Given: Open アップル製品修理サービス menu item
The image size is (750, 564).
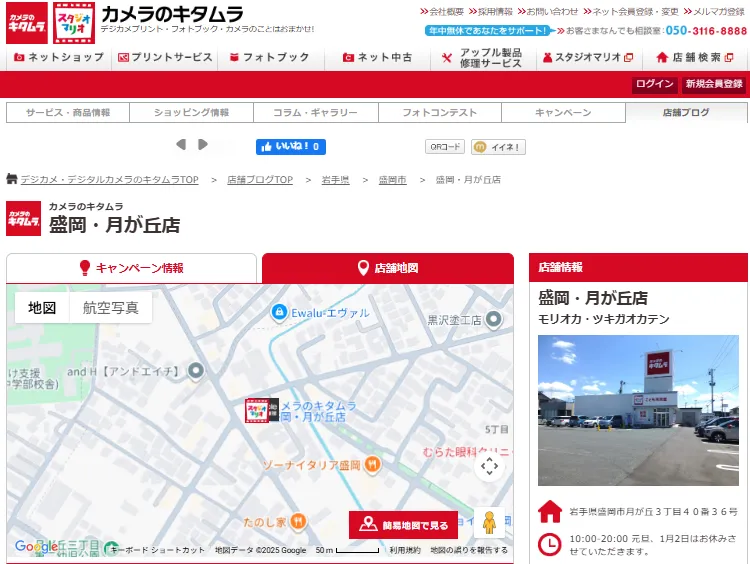Looking at the screenshot, I should (x=483, y=57).
